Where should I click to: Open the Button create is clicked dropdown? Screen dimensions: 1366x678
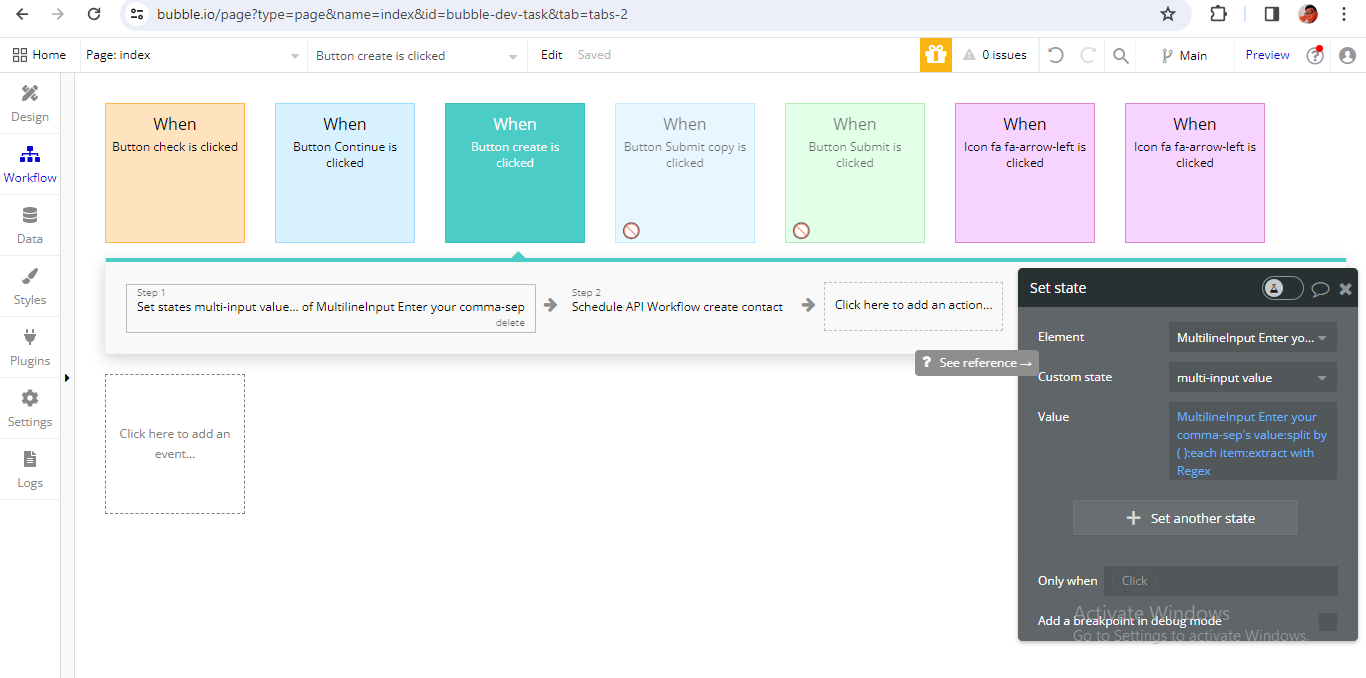coord(417,55)
